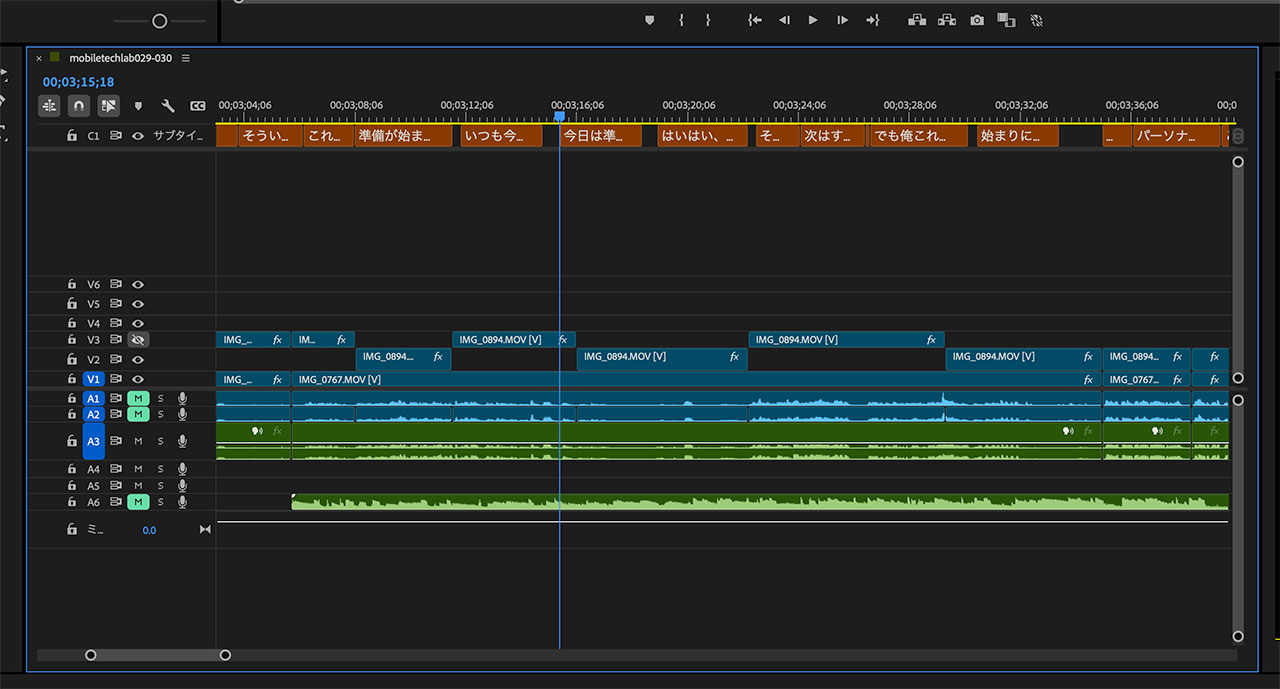Click Export Frame camera icon
Viewport: 1280px width, 689px height.
tap(977, 20)
